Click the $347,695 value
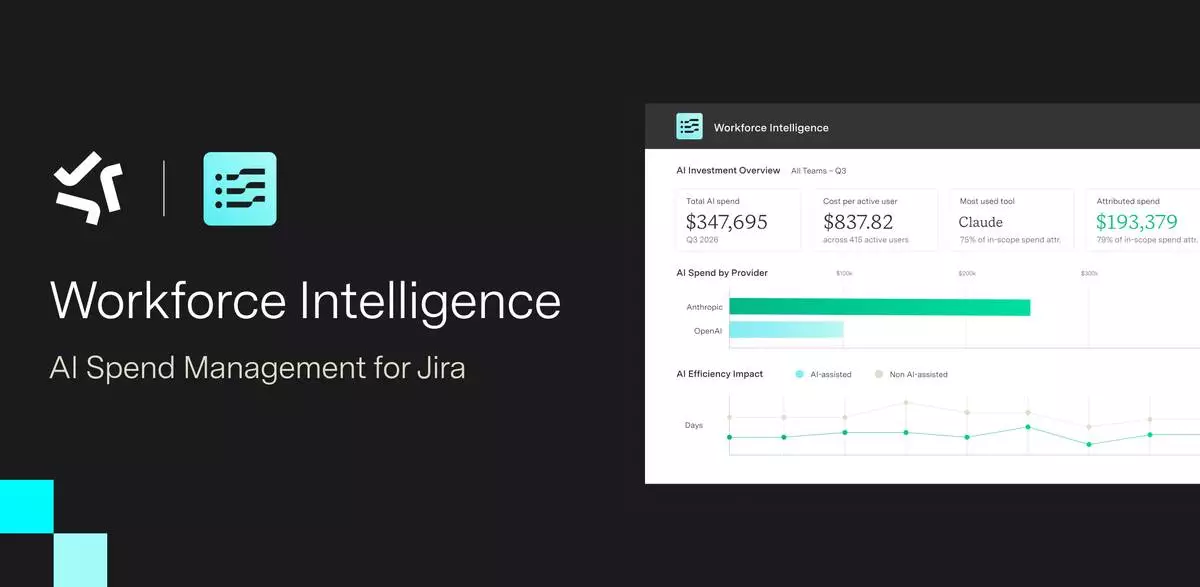 click(x=727, y=222)
